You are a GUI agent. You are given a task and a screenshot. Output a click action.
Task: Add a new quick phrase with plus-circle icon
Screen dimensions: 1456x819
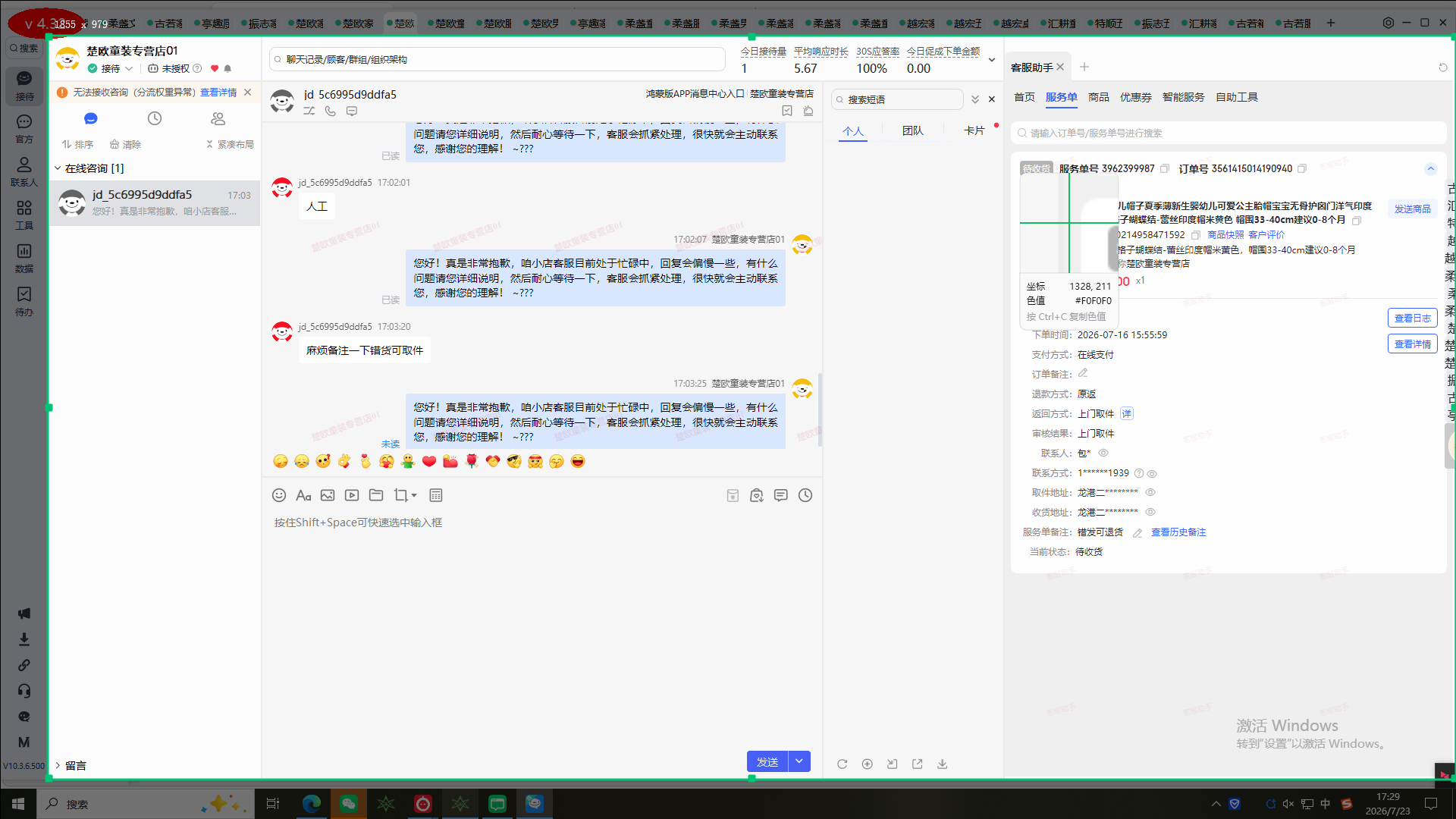coord(868,764)
